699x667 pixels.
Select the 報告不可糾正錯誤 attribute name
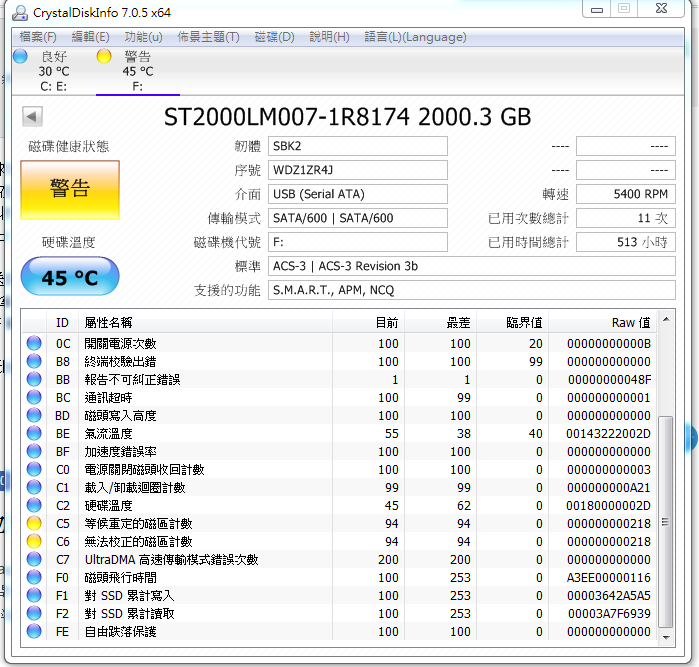point(132,380)
